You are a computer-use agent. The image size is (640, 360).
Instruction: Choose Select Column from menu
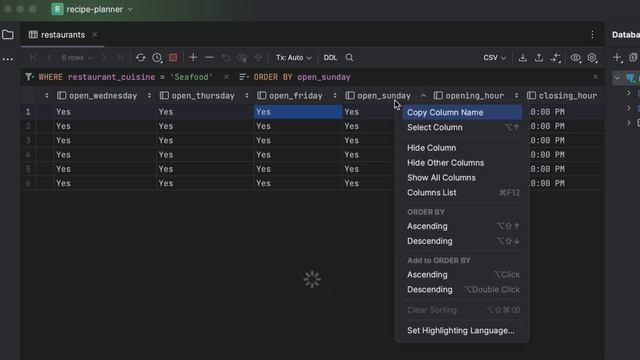462,127
